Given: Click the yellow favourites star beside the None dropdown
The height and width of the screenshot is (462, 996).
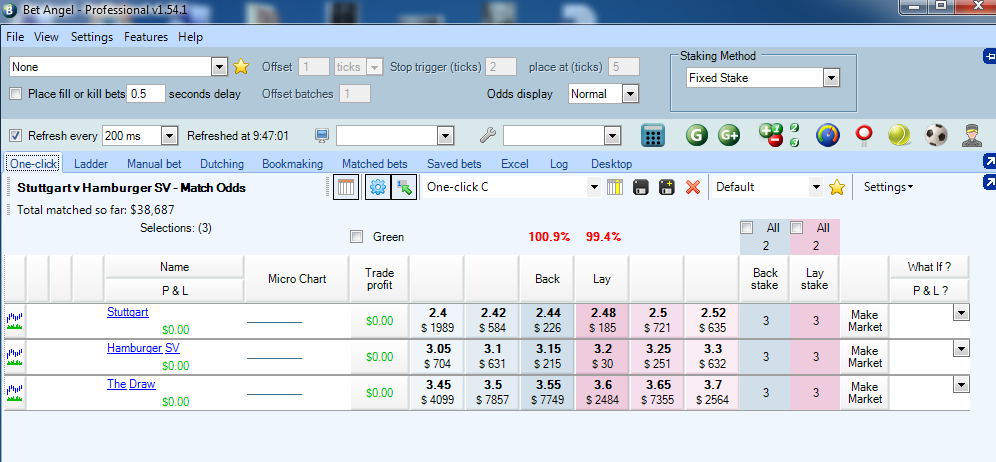Looking at the screenshot, I should point(240,66).
